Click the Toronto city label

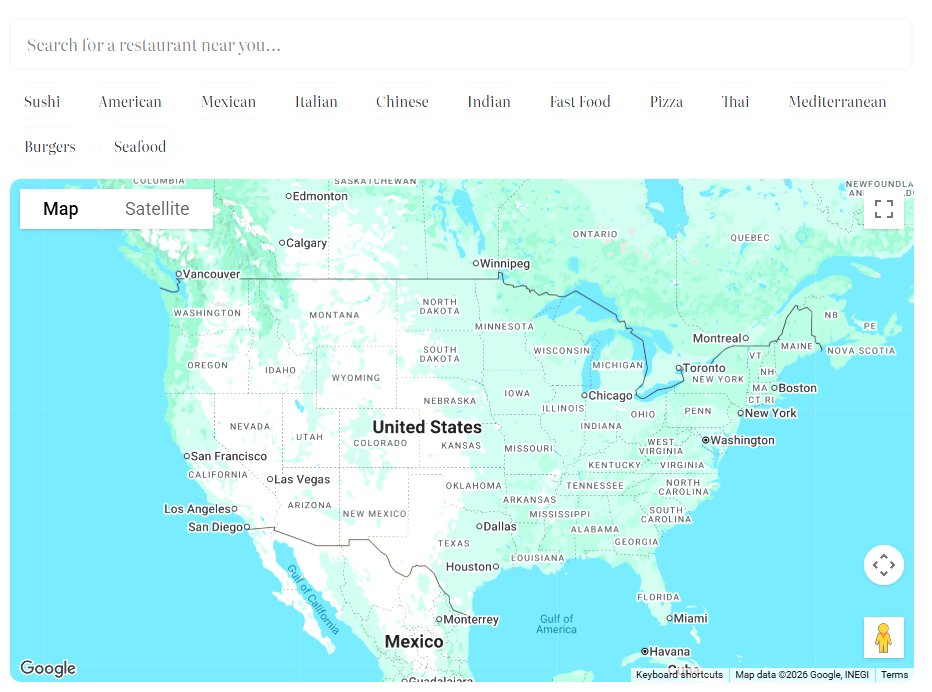(x=704, y=368)
